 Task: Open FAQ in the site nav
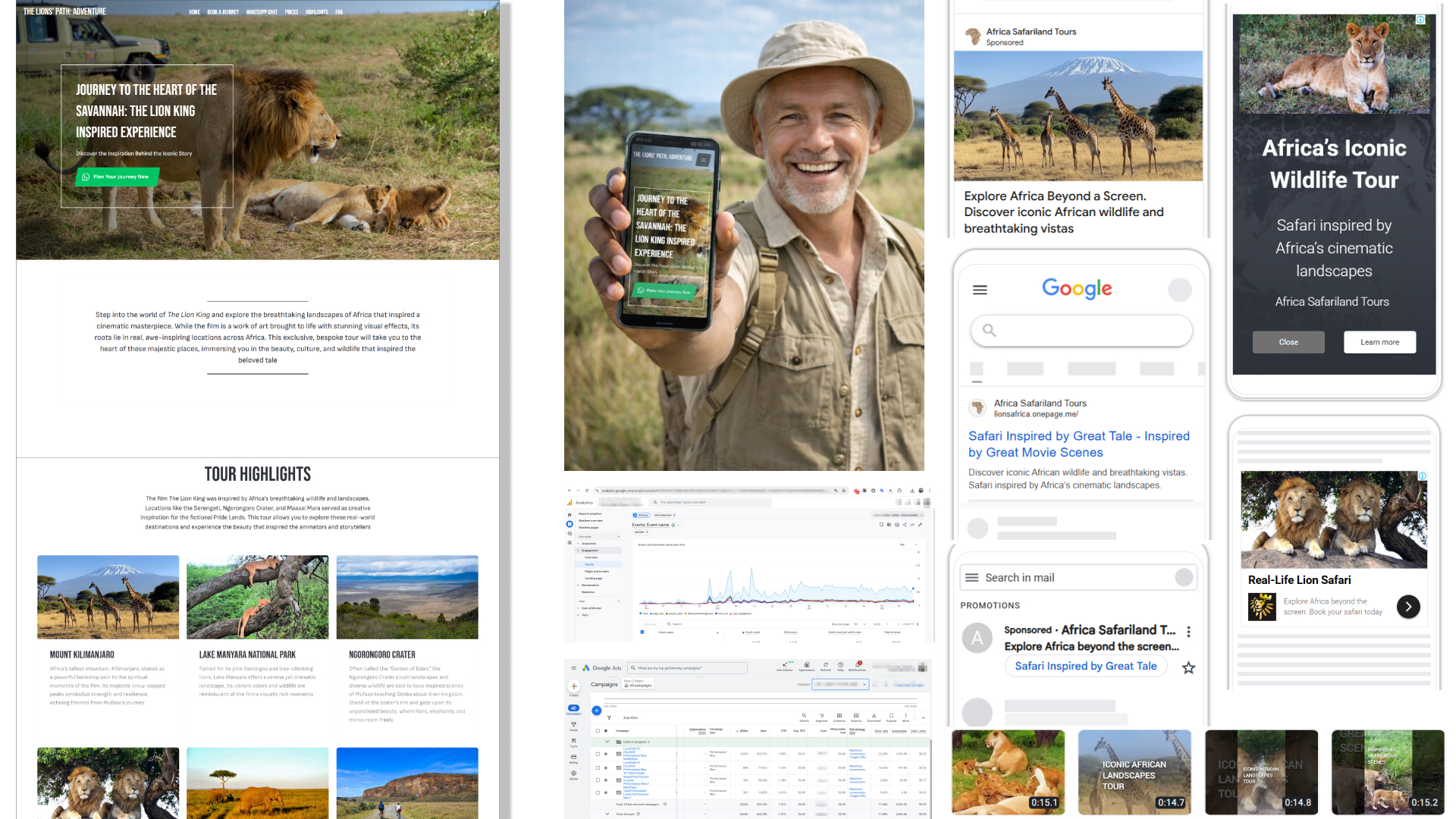click(x=339, y=12)
